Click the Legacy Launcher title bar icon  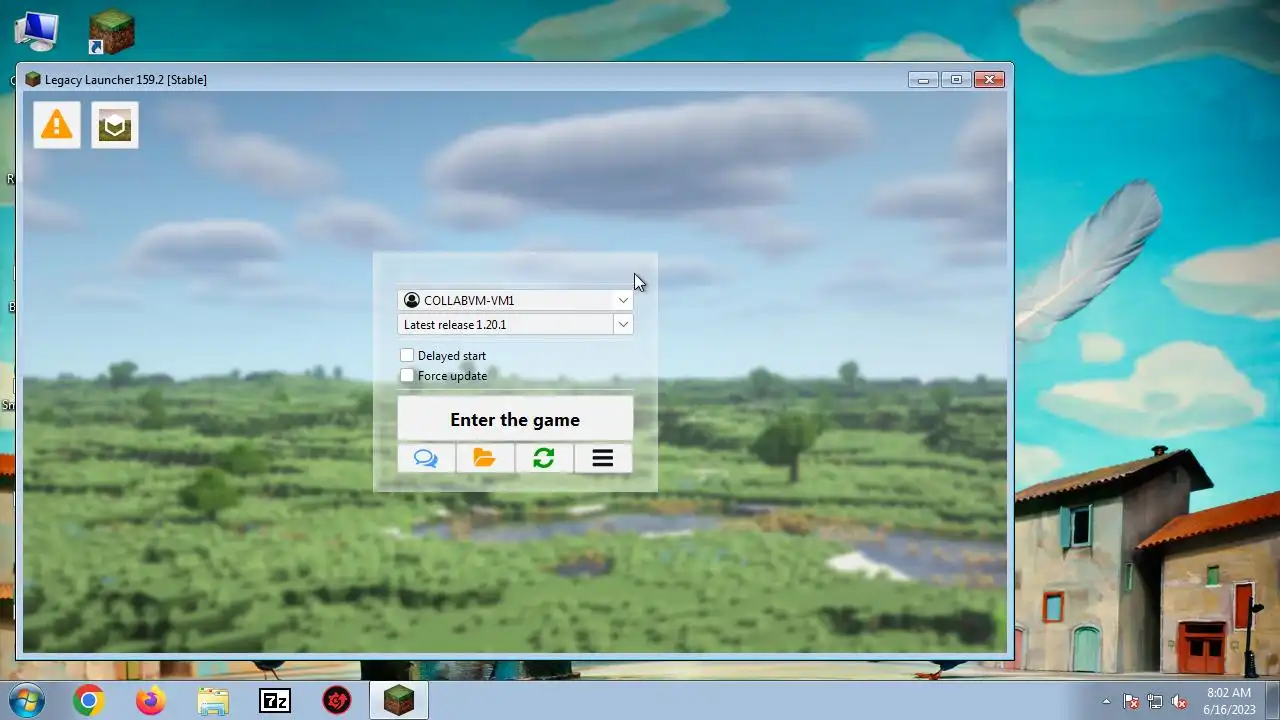[33, 79]
